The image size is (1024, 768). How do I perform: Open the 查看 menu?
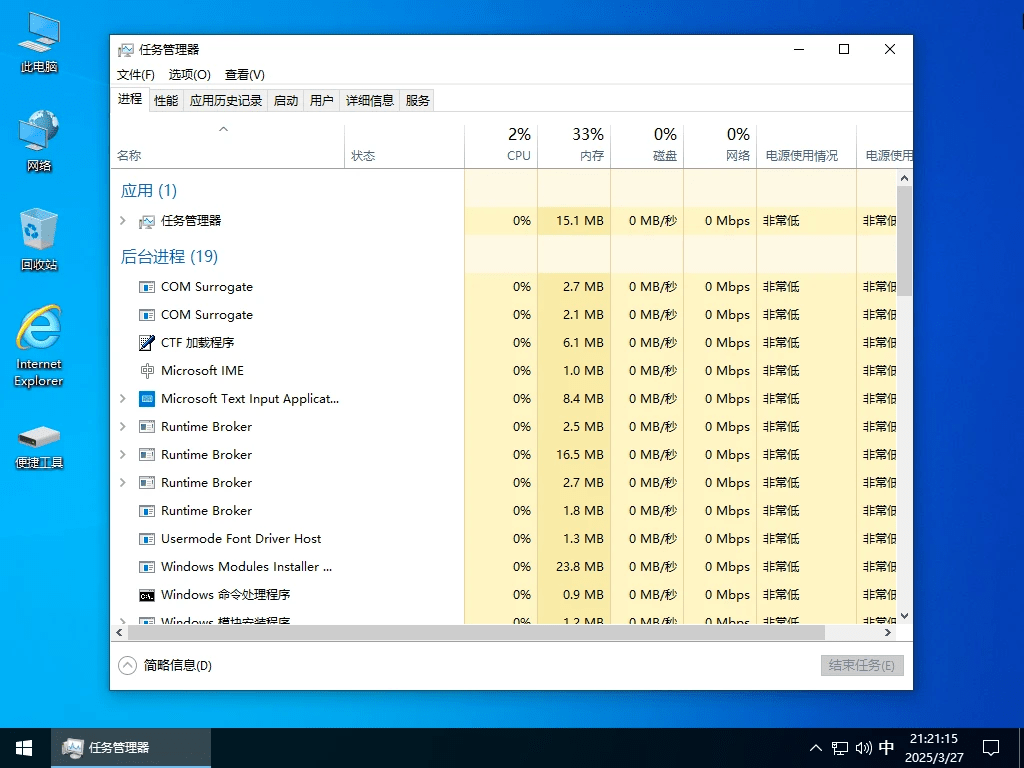coord(244,74)
